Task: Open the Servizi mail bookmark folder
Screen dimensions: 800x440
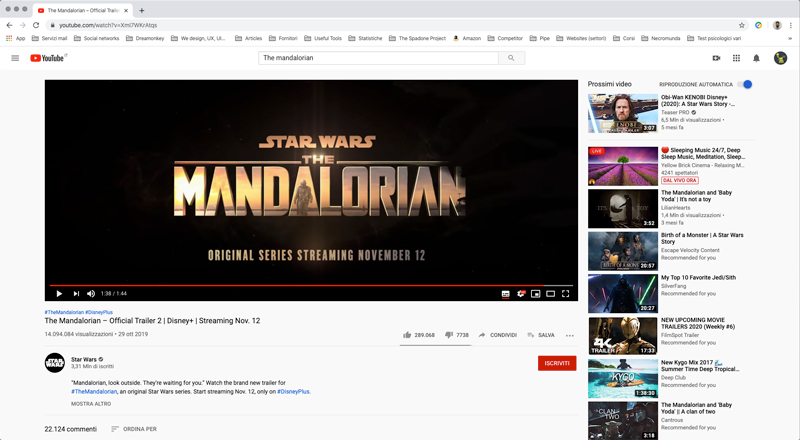Action: pyautogui.click(x=49, y=38)
